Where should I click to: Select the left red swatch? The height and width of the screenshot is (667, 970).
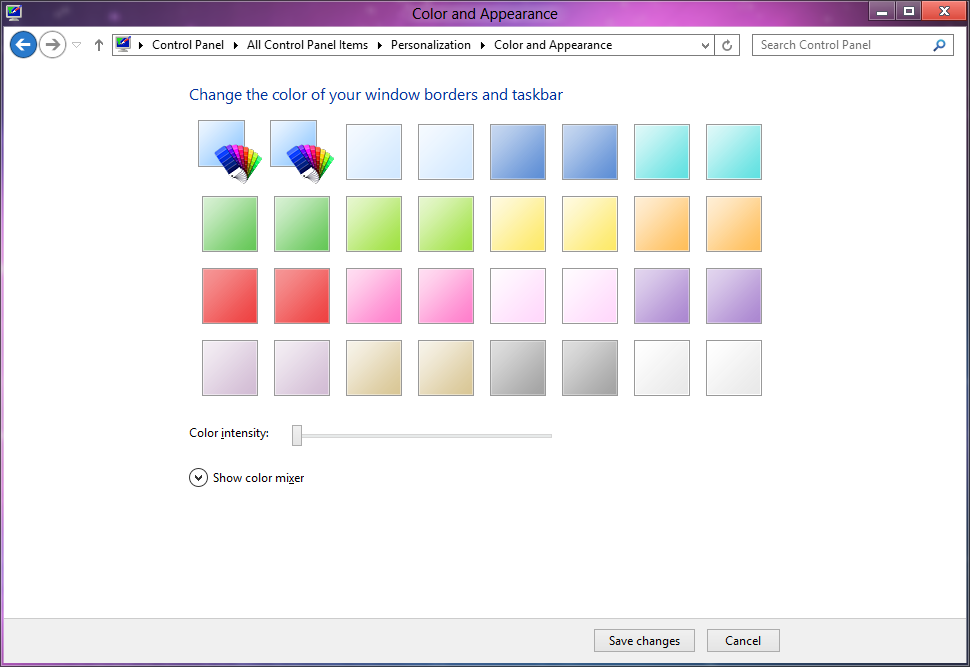pos(230,296)
